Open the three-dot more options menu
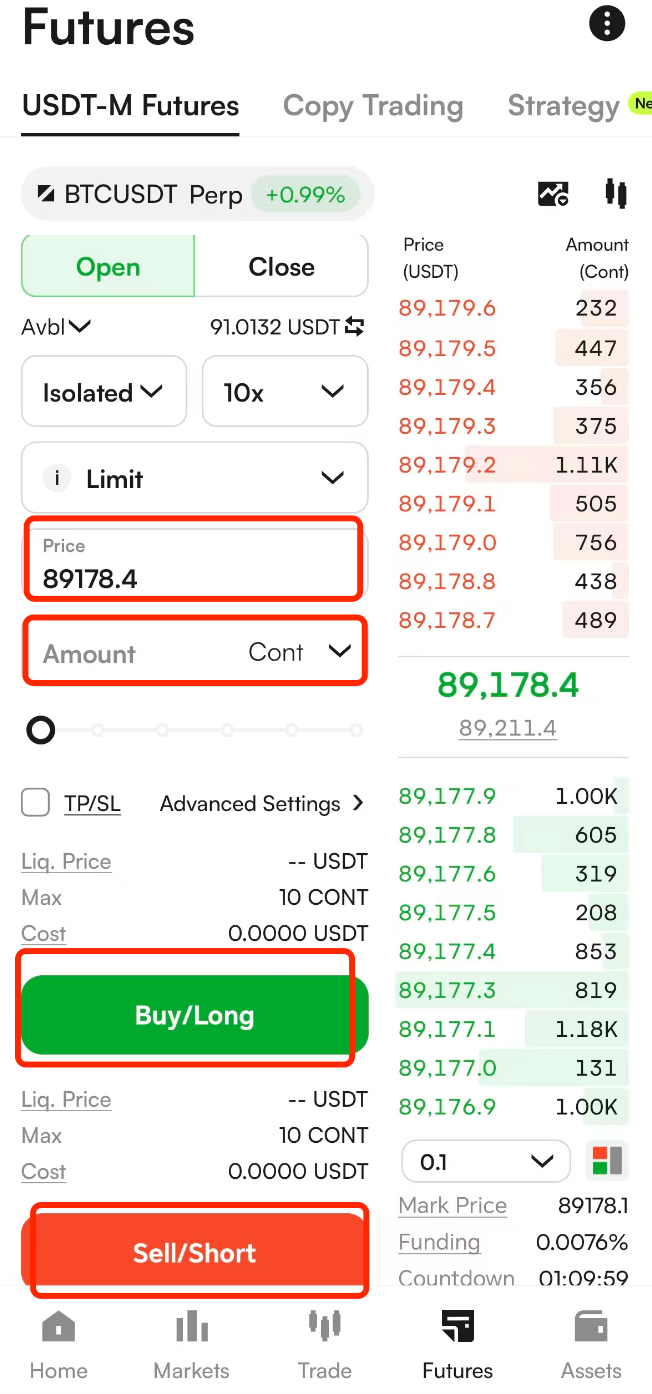The height and width of the screenshot is (1394, 652). click(606, 23)
